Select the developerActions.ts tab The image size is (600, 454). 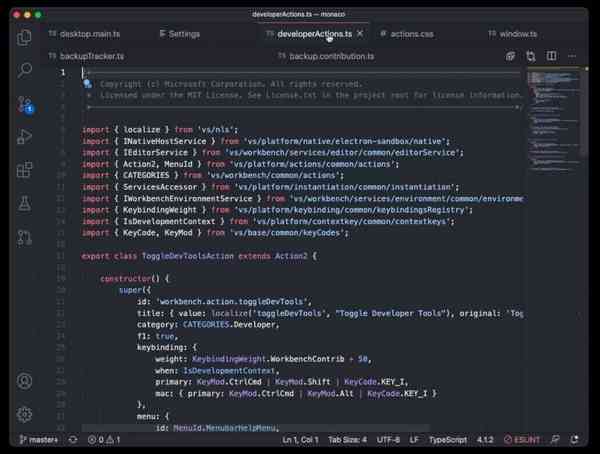coord(314,34)
